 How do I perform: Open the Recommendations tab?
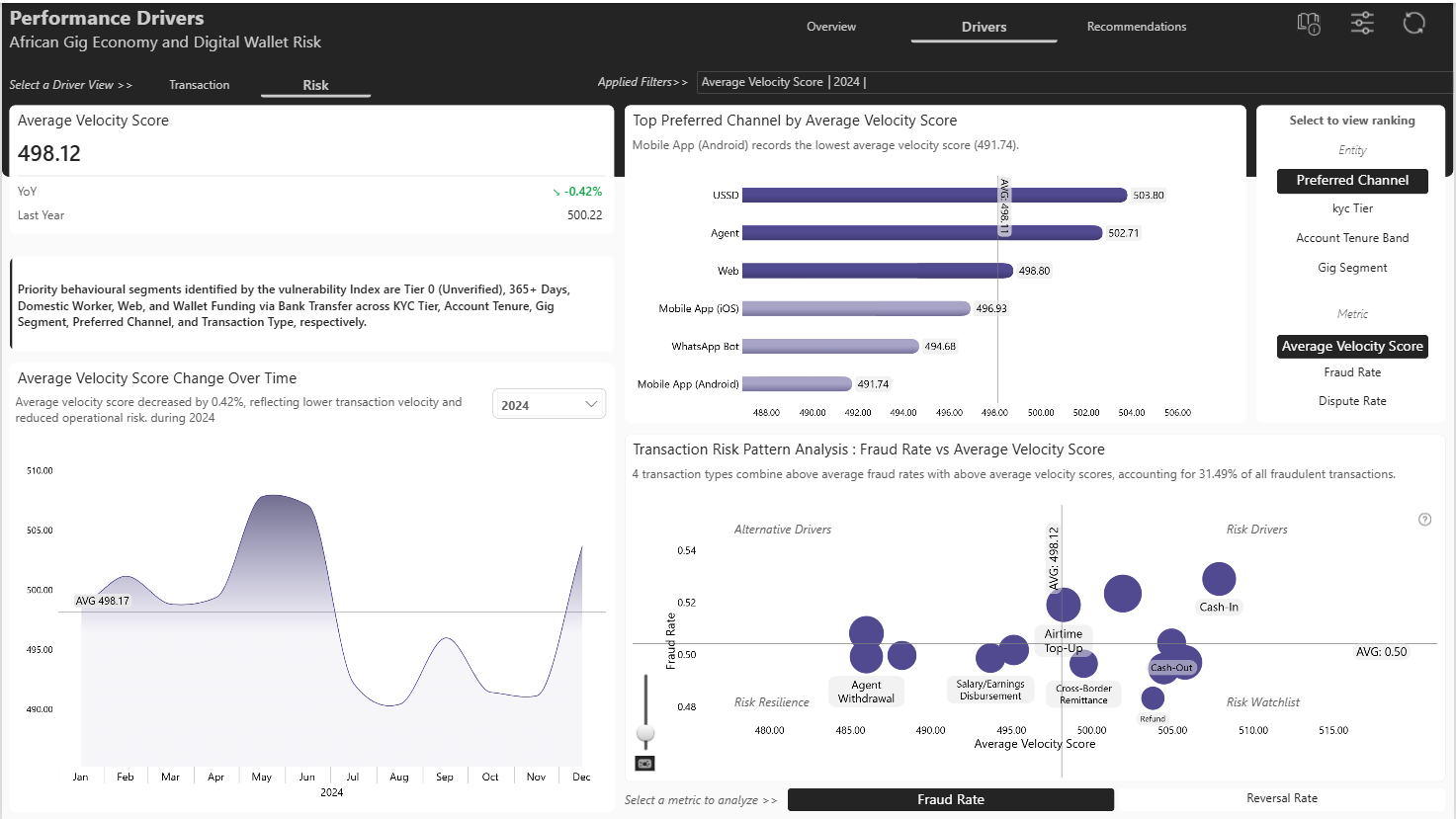1137,27
